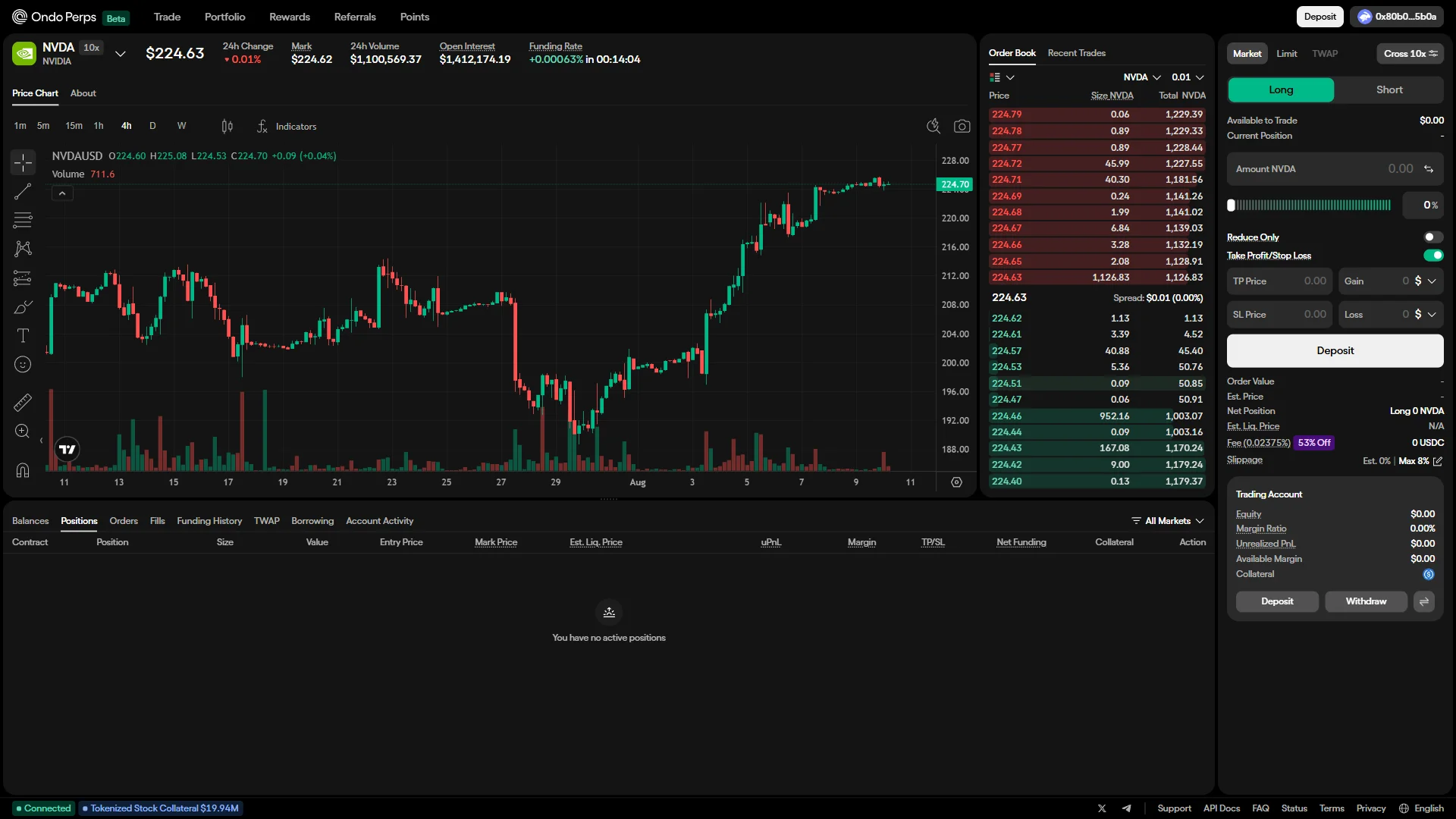Click the position size percentage slider
Image resolution: width=1456 pixels, height=819 pixels.
pyautogui.click(x=1309, y=206)
